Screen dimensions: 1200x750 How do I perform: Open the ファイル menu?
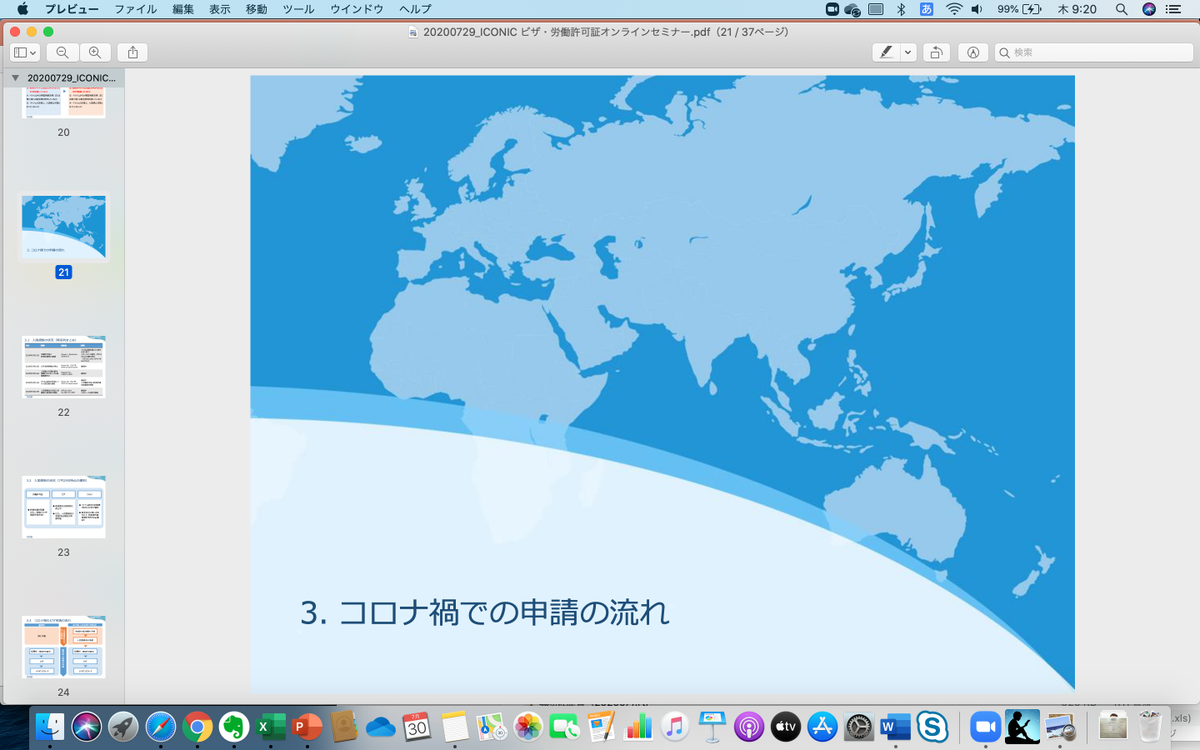coord(136,9)
